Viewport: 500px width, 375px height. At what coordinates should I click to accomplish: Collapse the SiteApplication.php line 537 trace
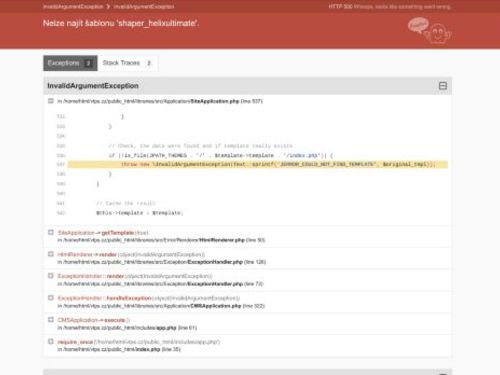(x=51, y=101)
